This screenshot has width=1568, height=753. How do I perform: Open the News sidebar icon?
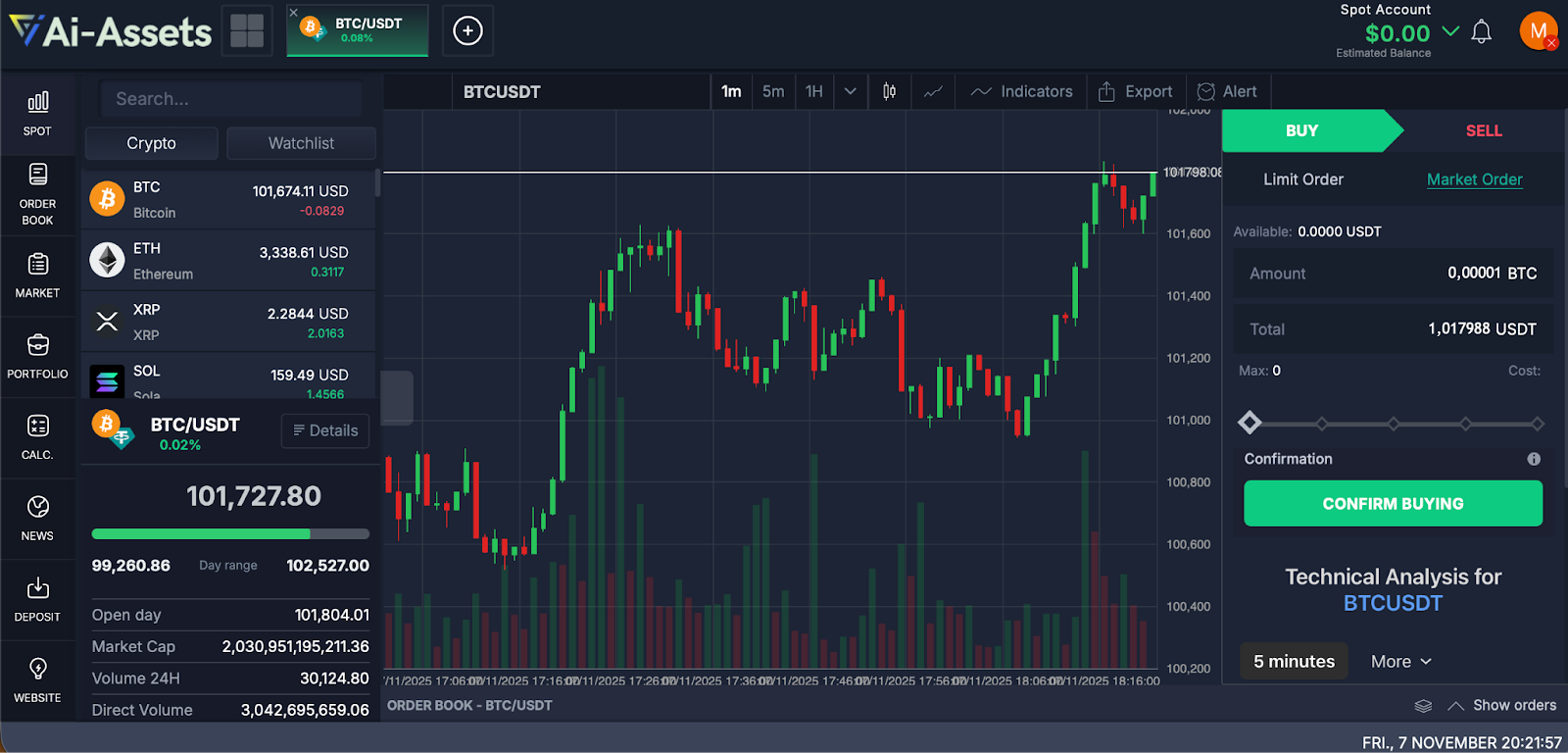(37, 518)
